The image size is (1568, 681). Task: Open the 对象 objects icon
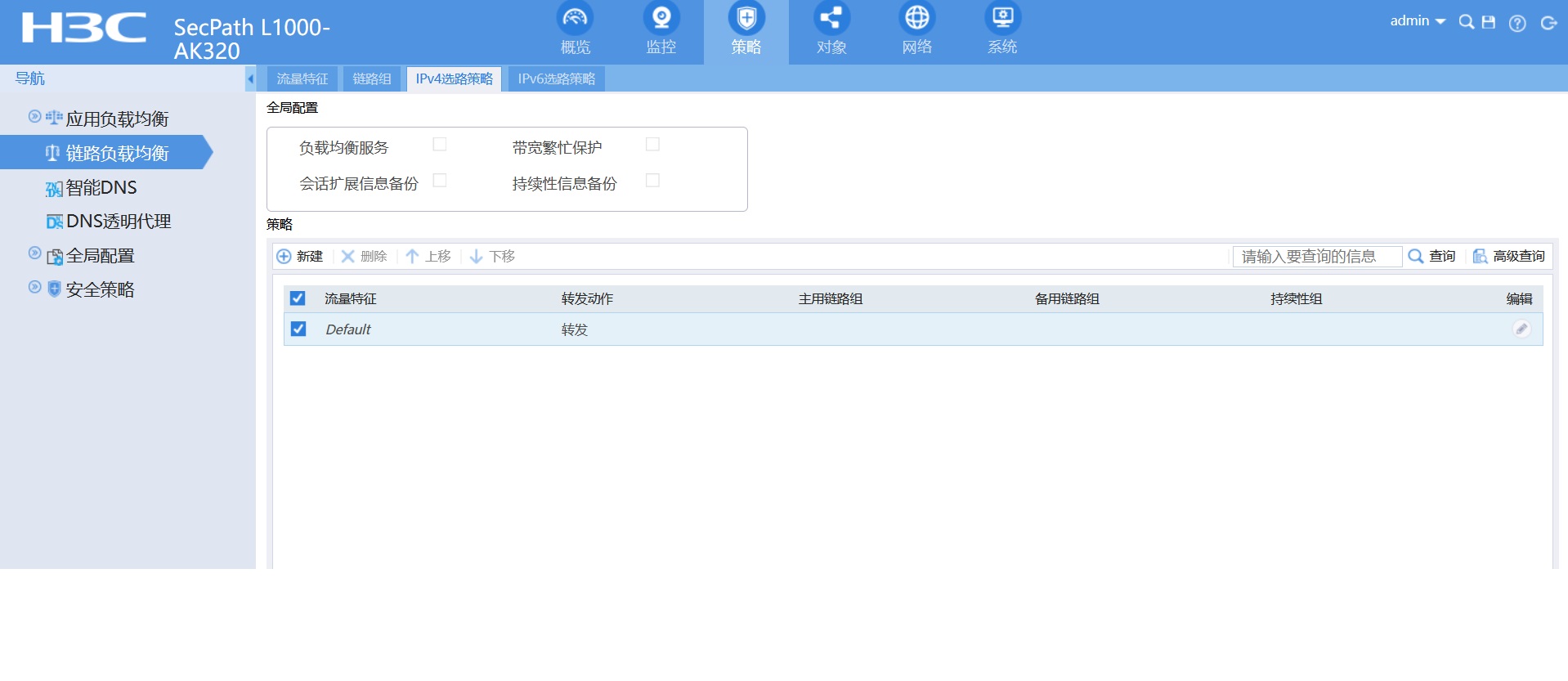(831, 17)
